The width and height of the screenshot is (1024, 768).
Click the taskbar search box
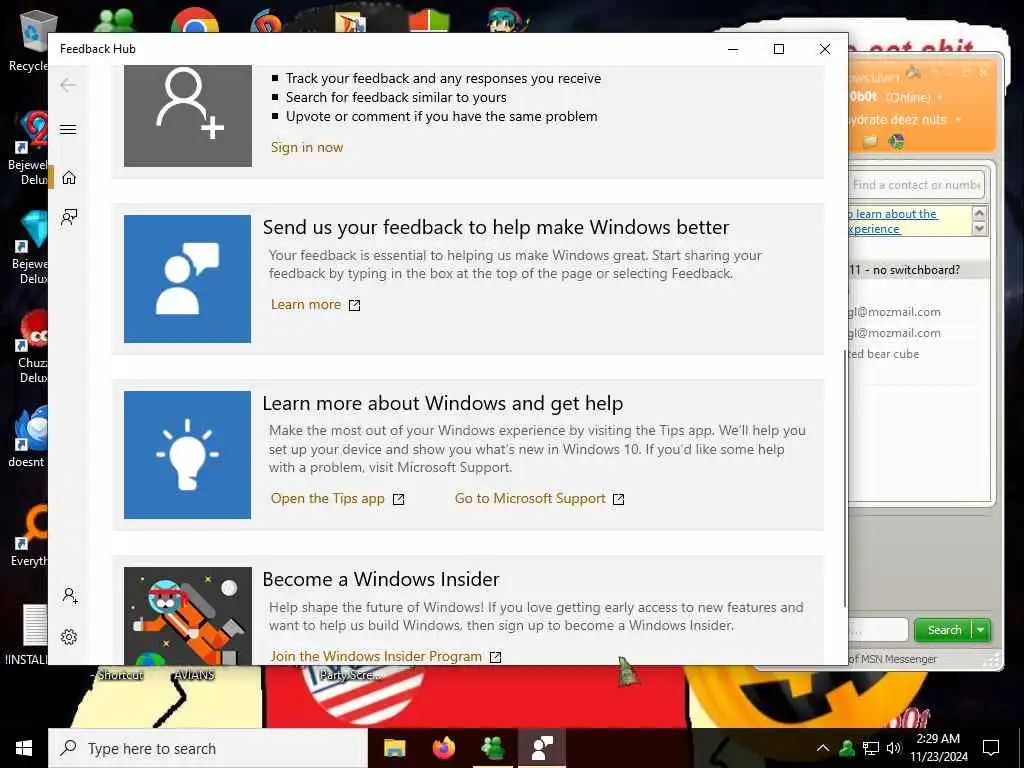click(208, 748)
